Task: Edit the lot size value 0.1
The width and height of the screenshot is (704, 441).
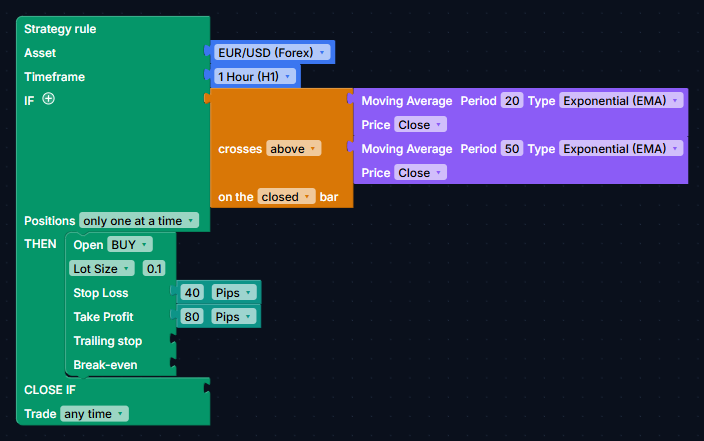Action: (x=154, y=269)
